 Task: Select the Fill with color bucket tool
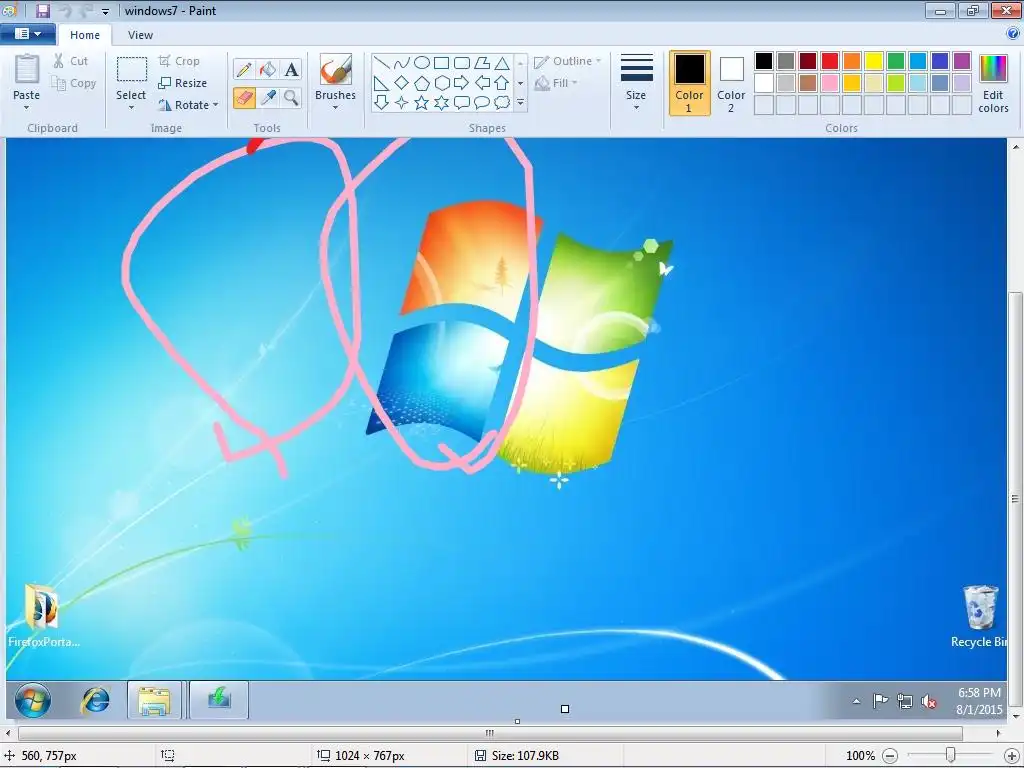[x=268, y=69]
